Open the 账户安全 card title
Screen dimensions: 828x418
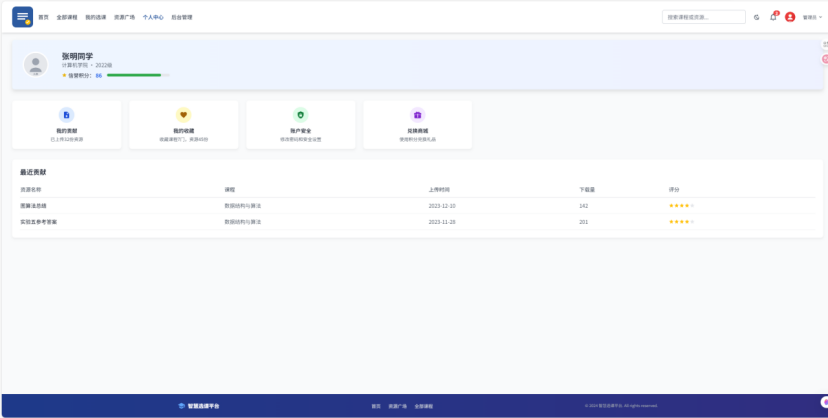tap(300, 131)
